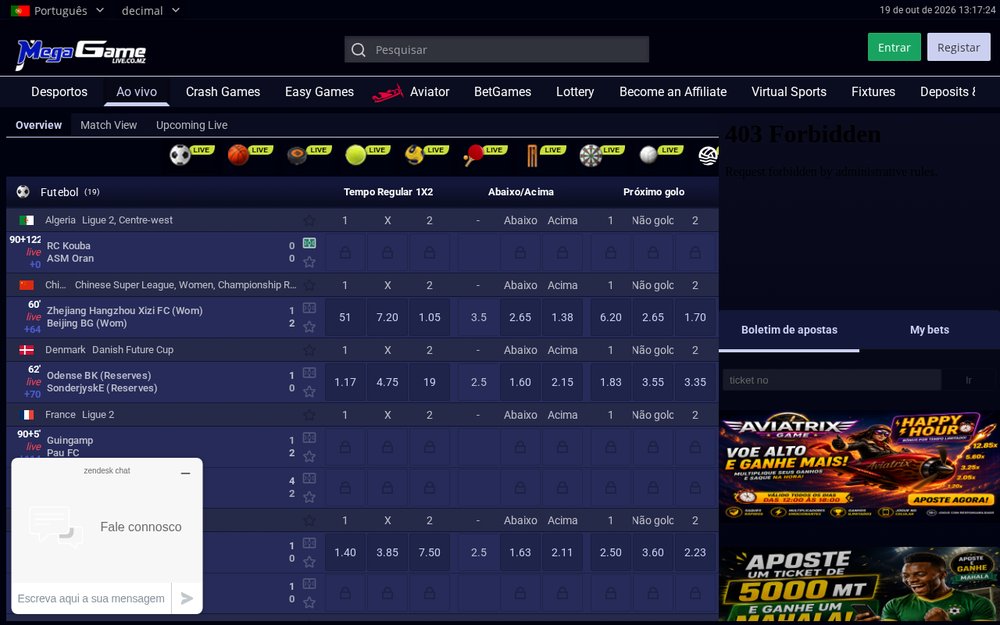Open the Aviatrix Happy Hour banner
Viewport: 1000px width, 625px height.
coord(860,466)
